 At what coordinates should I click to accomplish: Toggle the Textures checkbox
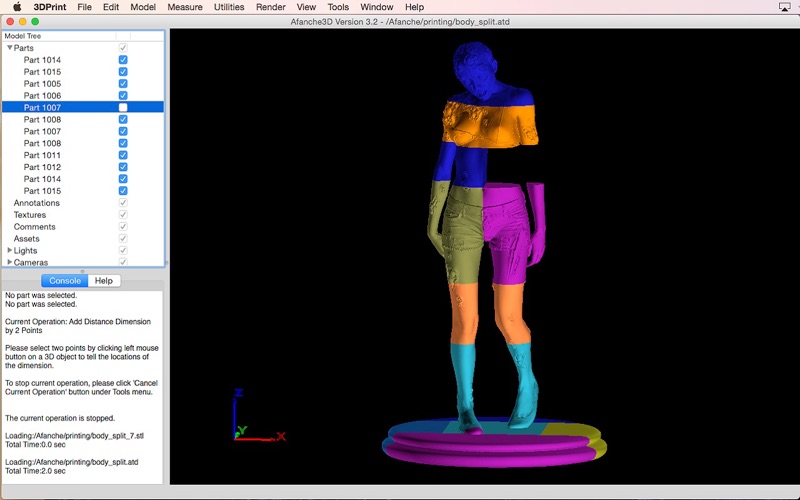click(123, 214)
